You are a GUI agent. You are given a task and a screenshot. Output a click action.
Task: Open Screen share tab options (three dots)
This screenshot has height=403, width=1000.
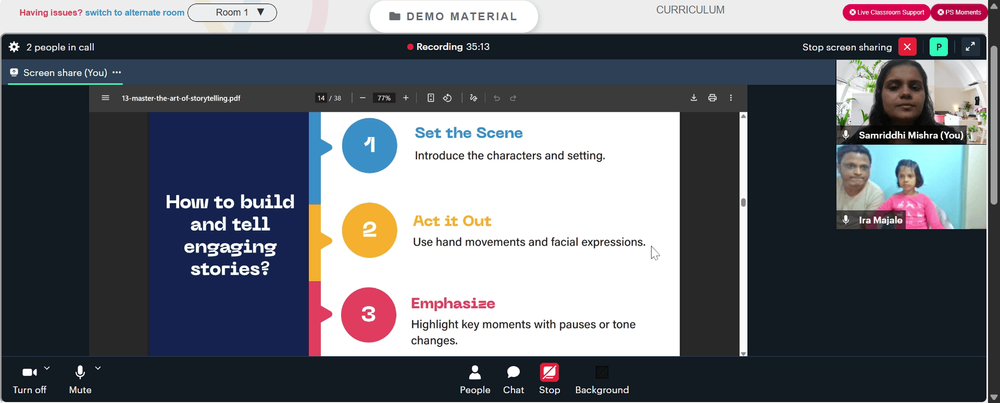click(x=117, y=73)
